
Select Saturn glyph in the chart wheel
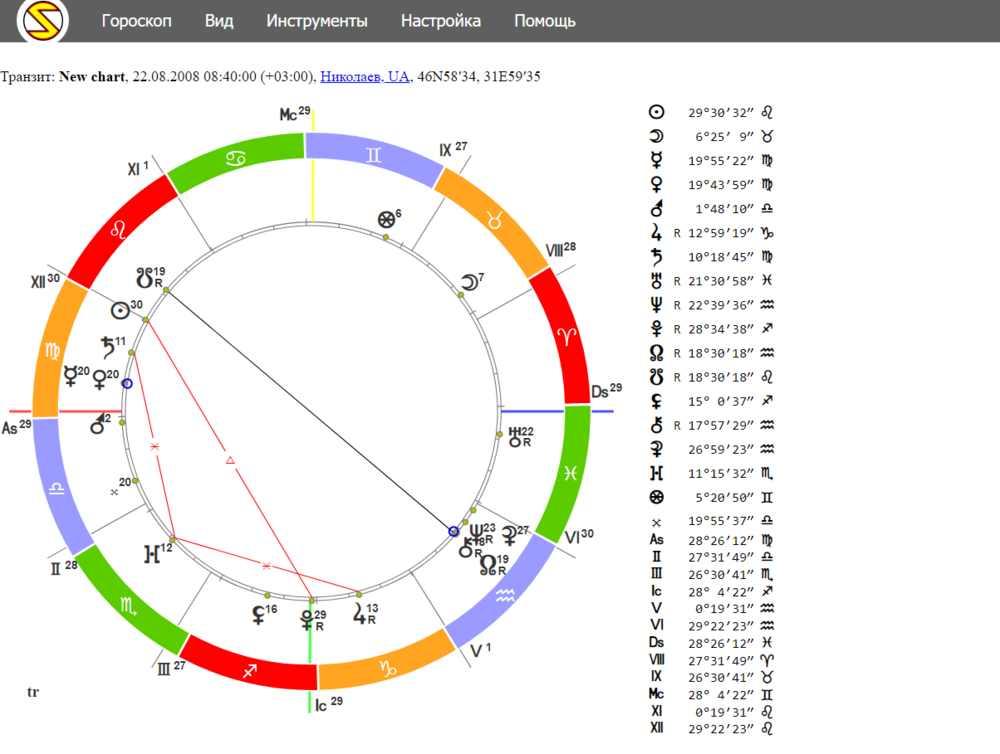pyautogui.click(x=108, y=348)
